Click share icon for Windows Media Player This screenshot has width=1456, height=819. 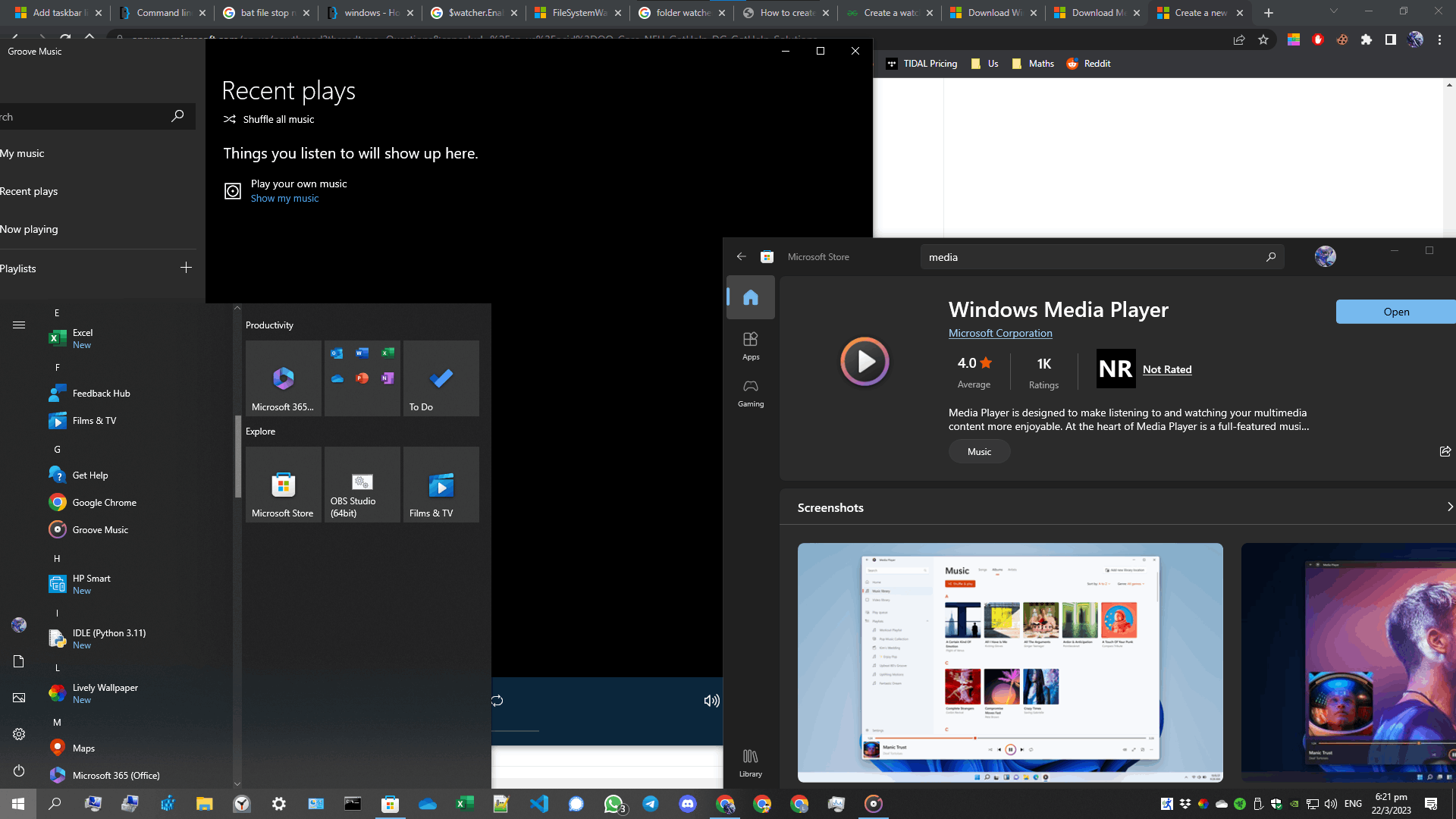click(x=1445, y=451)
